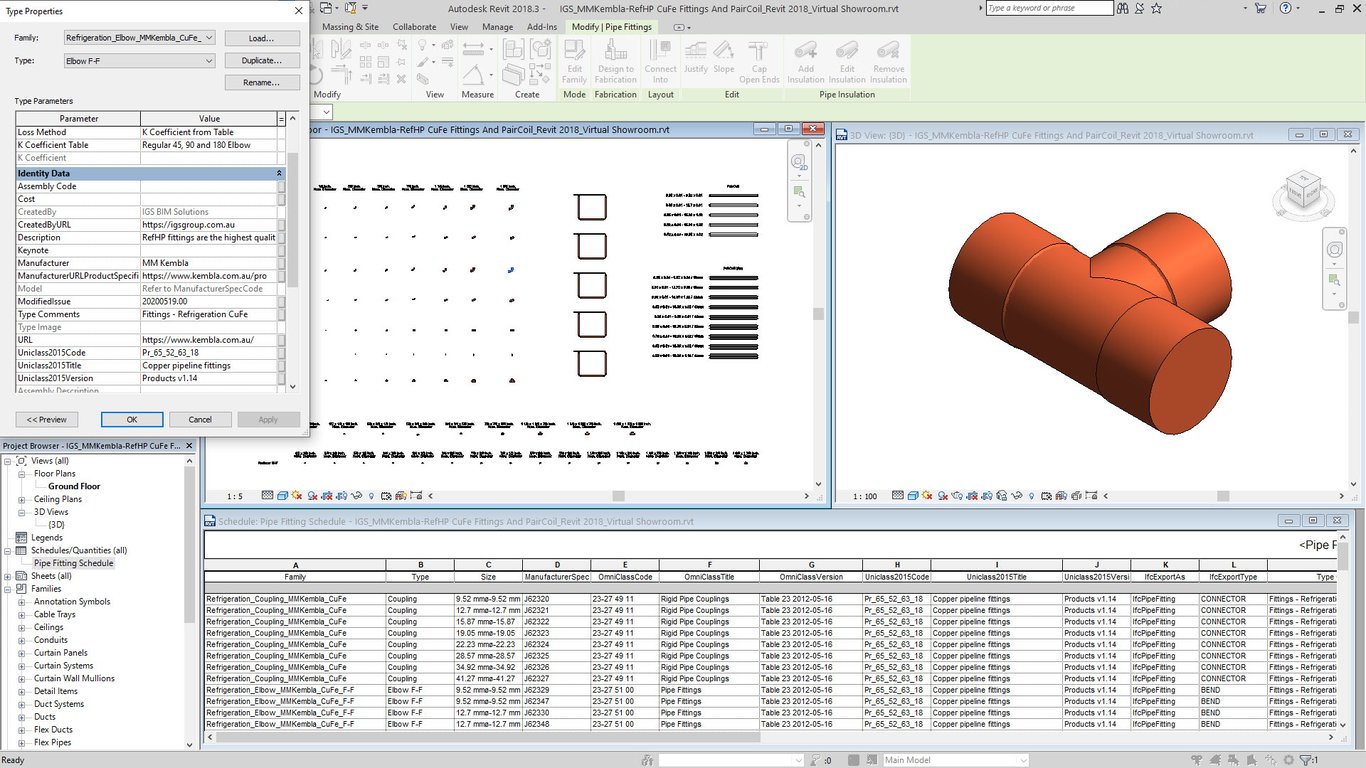Toggle the Manufacturer parameter association button

281,263
